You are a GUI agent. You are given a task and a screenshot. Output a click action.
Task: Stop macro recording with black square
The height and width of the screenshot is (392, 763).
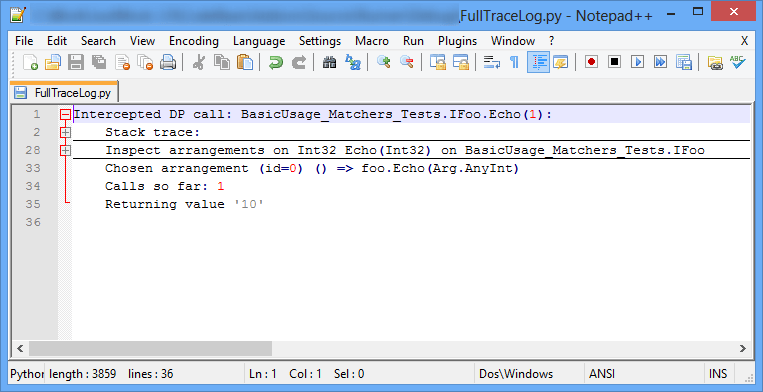pos(615,62)
